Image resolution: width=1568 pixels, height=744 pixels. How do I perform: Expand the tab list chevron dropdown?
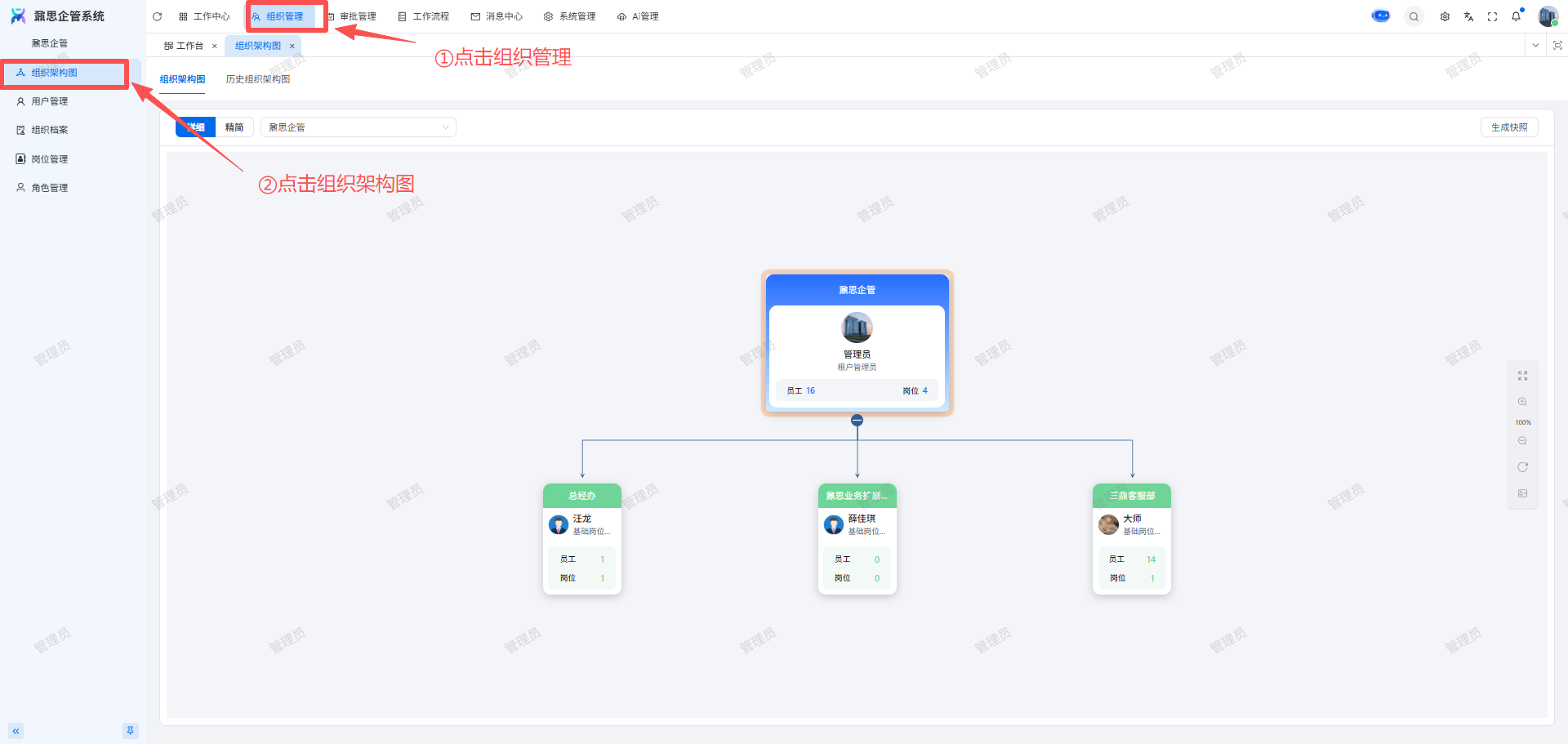pyautogui.click(x=1535, y=46)
